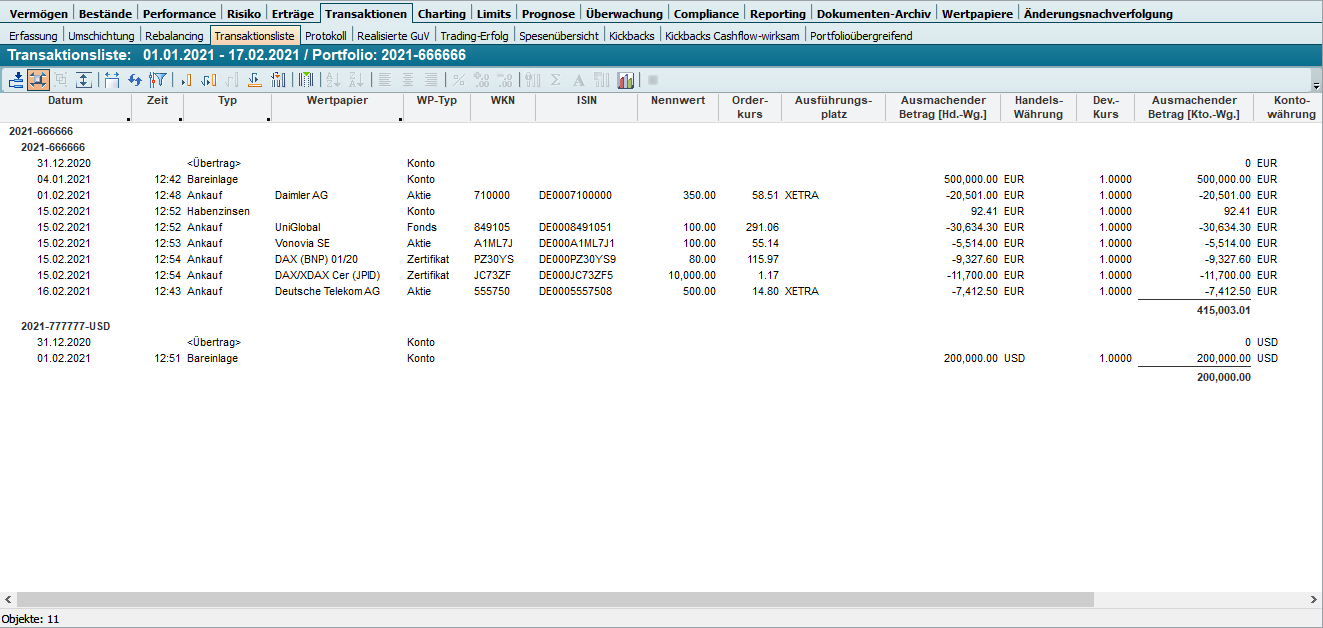This screenshot has height=628, width=1323.
Task: Open the Charting tab
Action: pyautogui.click(x=441, y=14)
